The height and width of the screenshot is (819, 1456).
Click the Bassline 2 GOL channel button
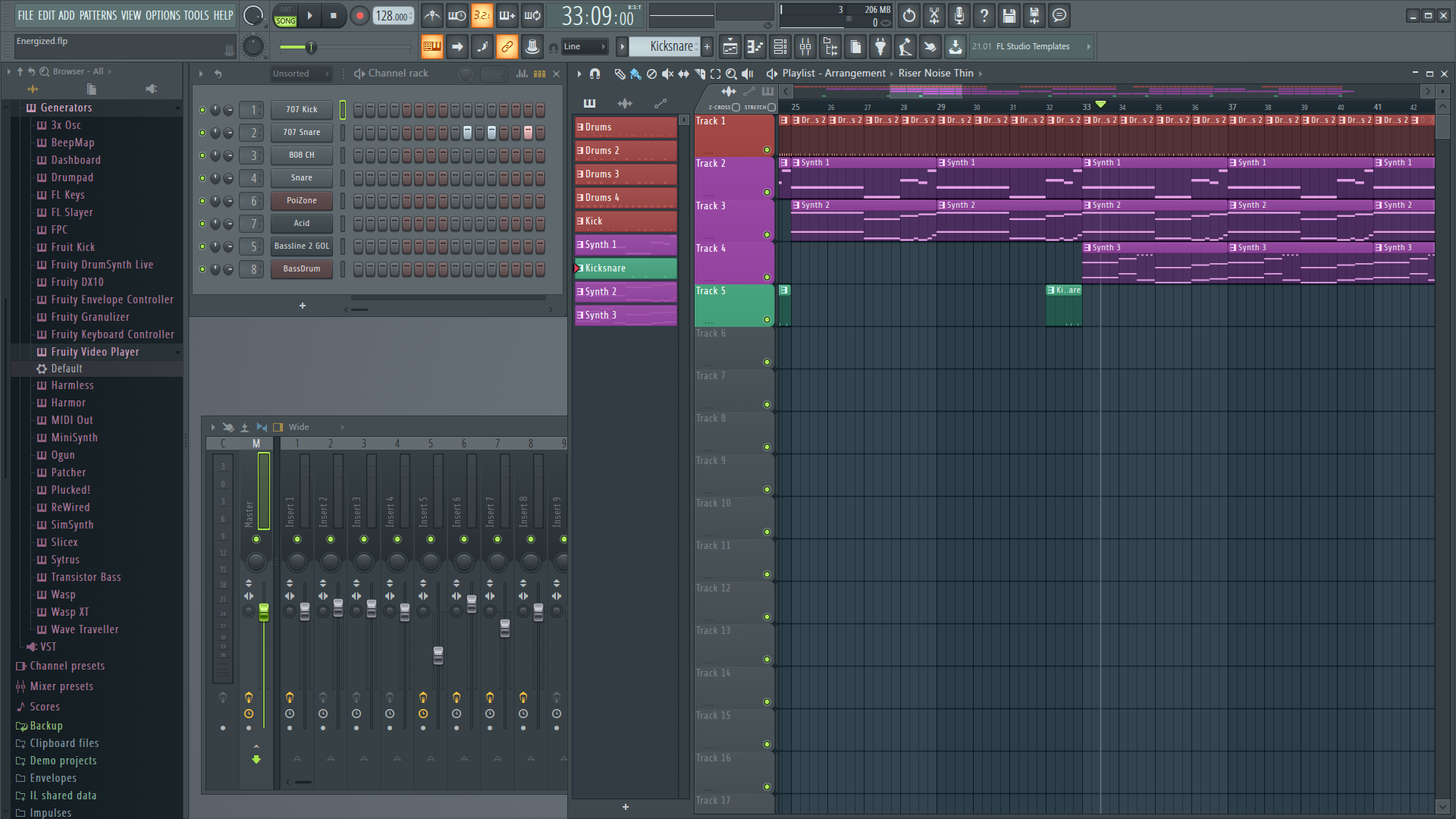tap(302, 246)
